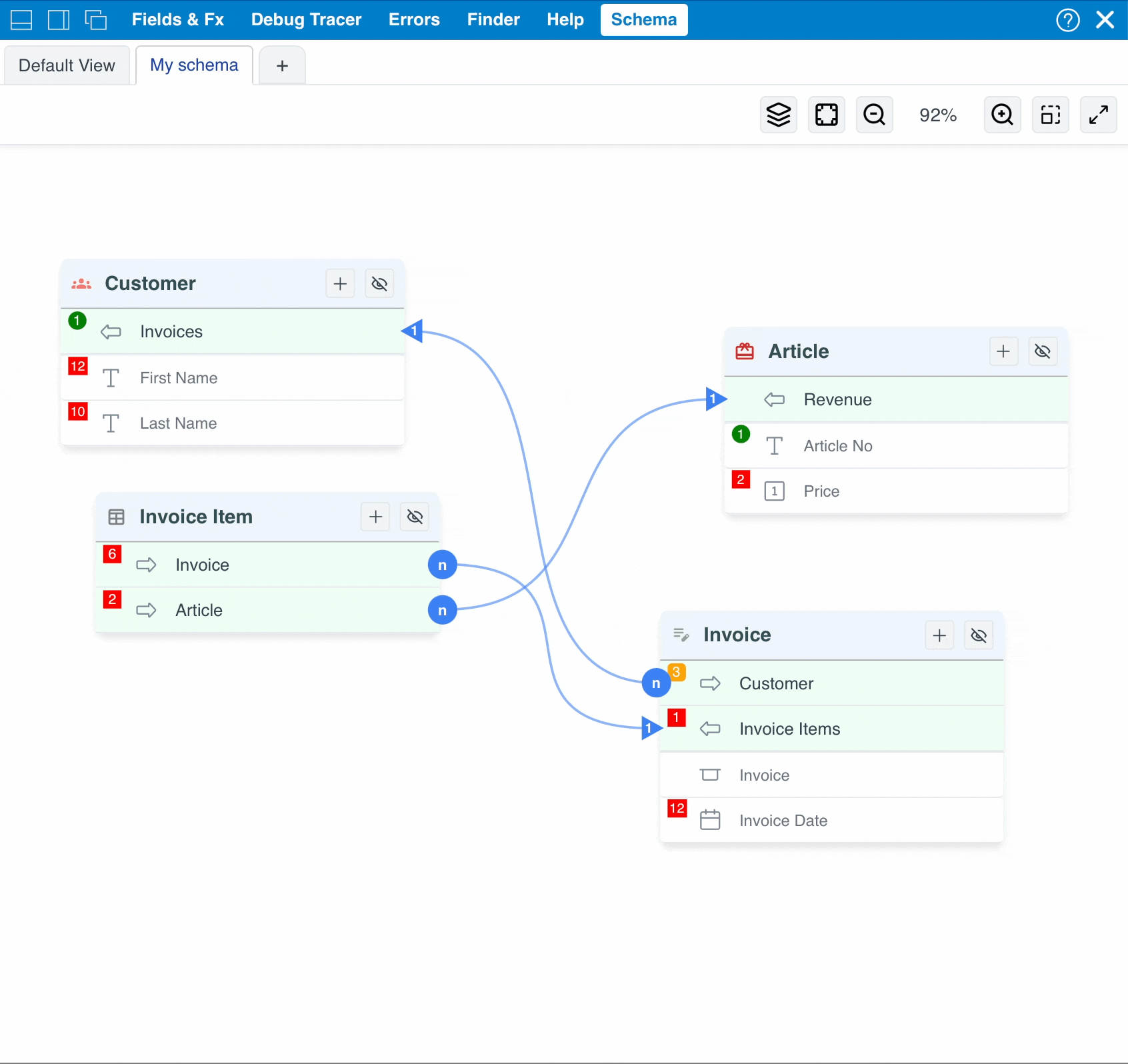The height and width of the screenshot is (1064, 1128).
Task: Click the Invoice Item table grid icon
Action: 116,517
